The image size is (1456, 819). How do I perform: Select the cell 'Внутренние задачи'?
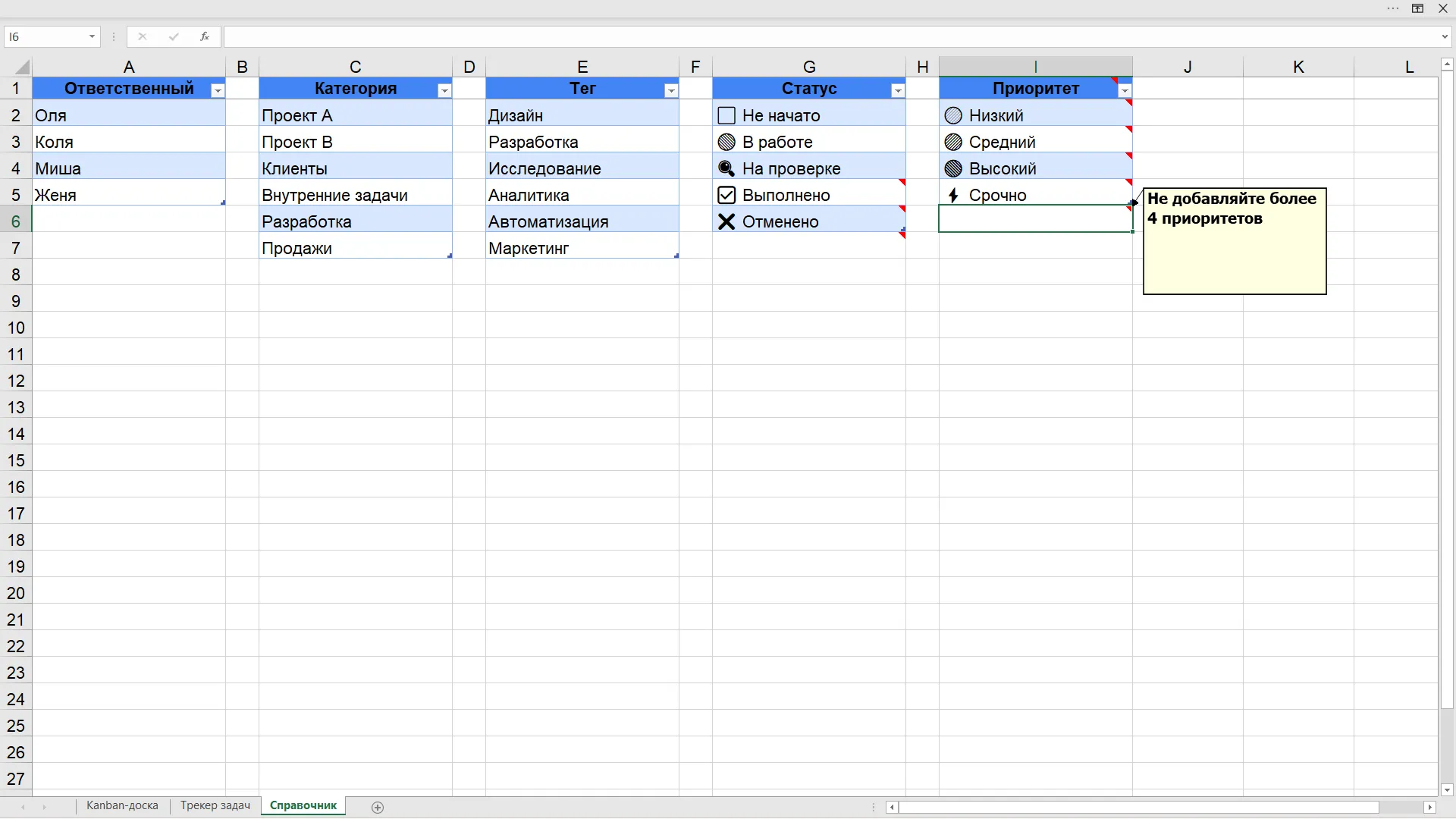(355, 195)
